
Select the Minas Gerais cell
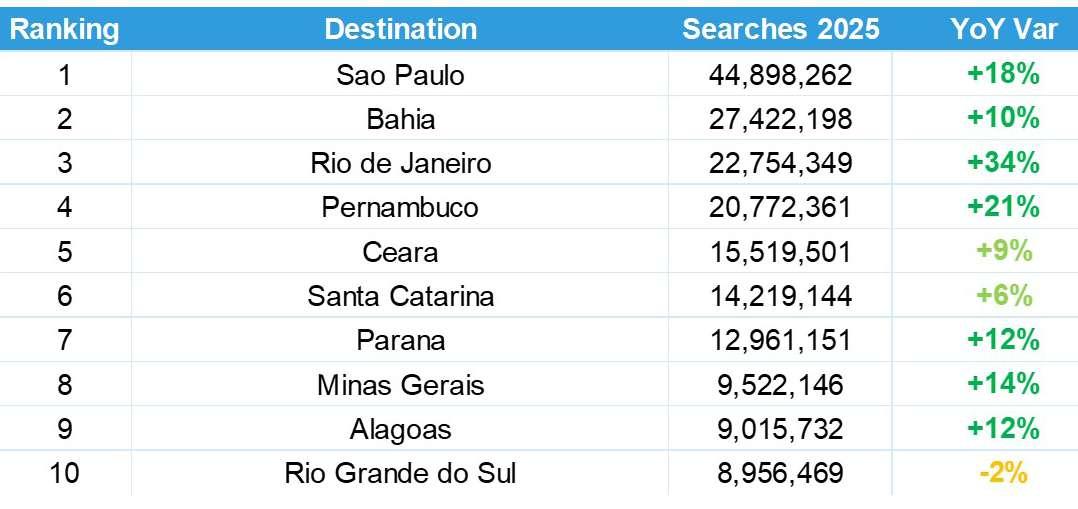[x=400, y=384]
